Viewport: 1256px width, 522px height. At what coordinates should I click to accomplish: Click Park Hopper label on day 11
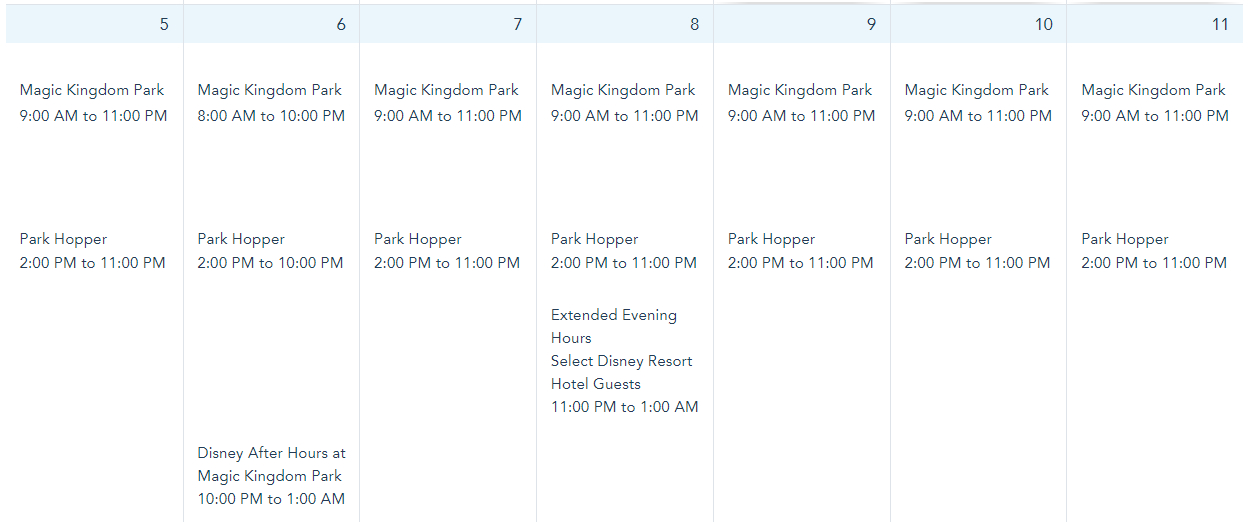pos(1125,239)
